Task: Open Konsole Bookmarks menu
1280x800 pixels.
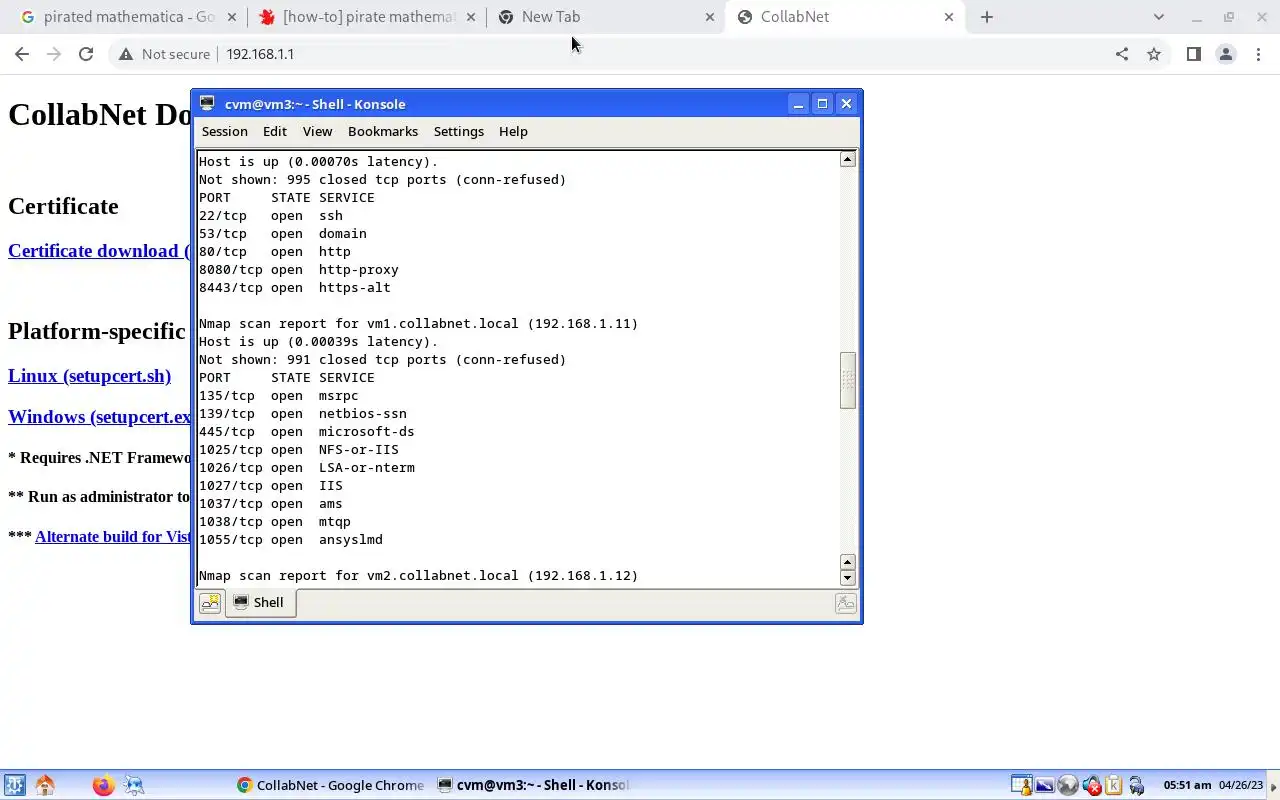Action: pos(383,131)
